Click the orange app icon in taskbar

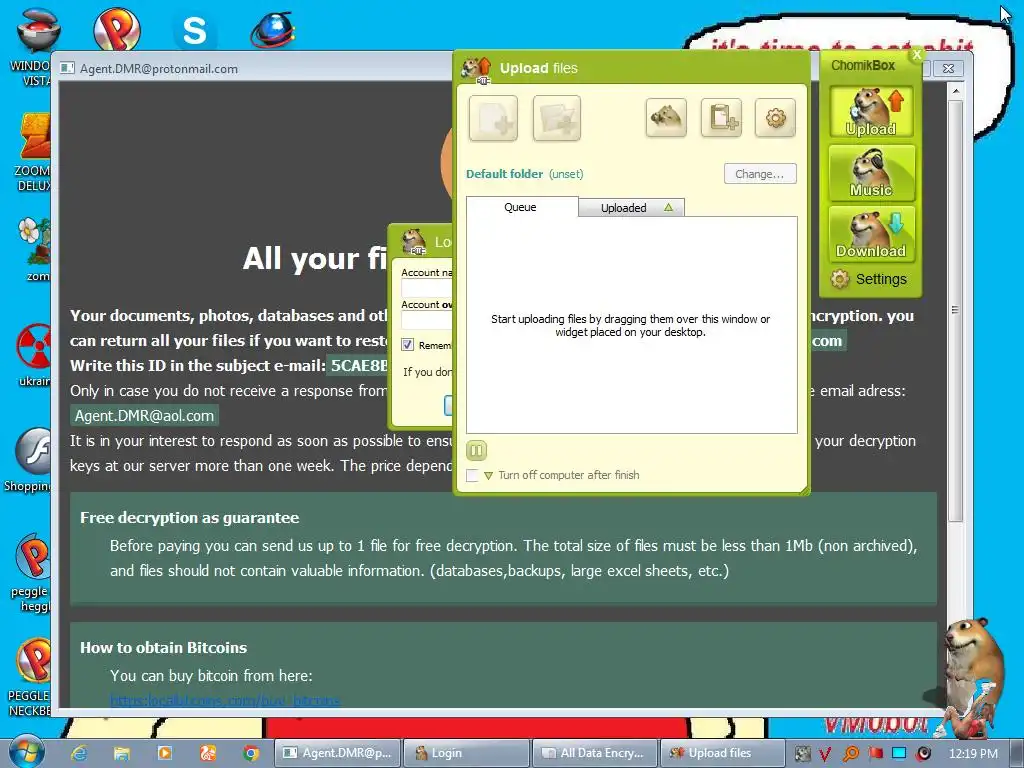[208, 753]
